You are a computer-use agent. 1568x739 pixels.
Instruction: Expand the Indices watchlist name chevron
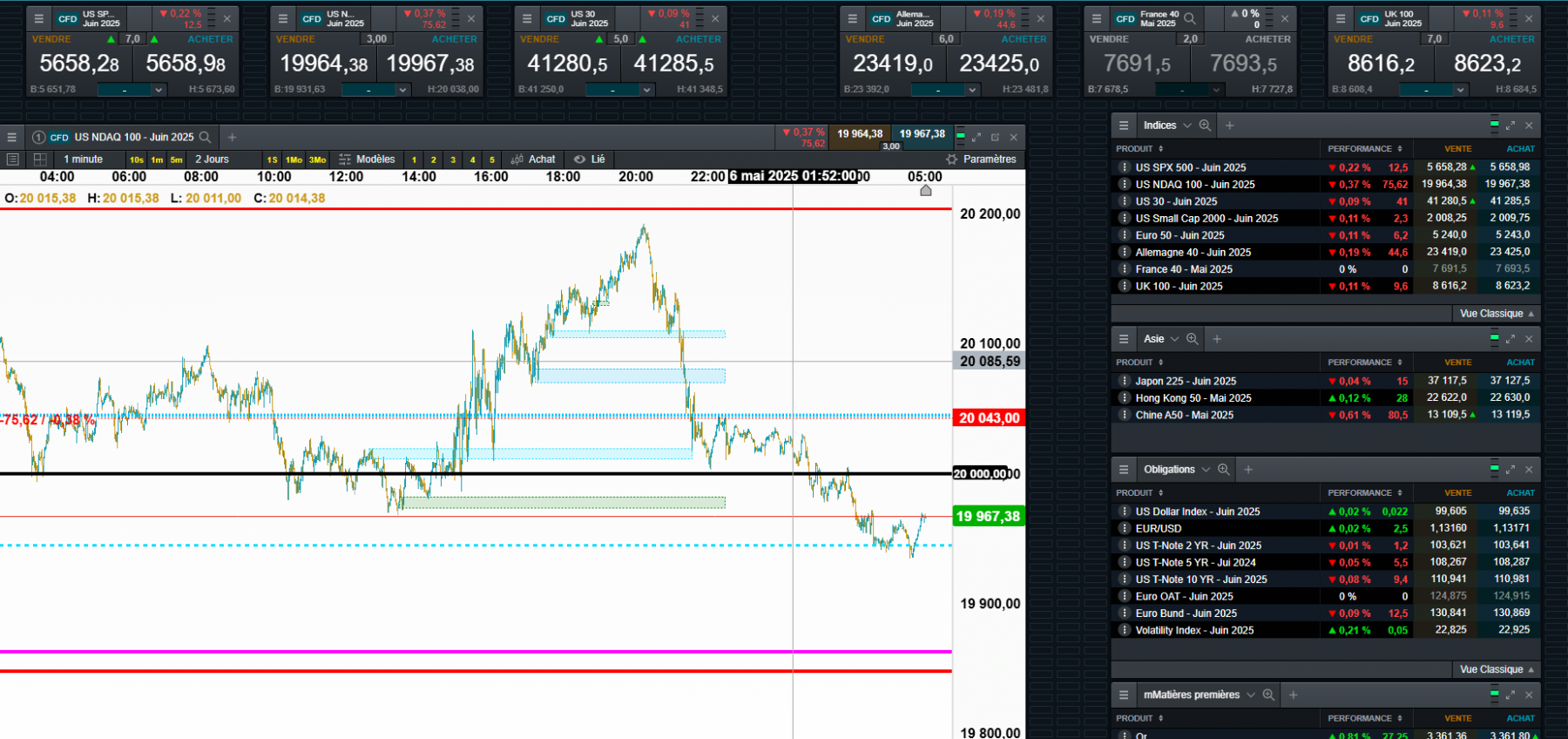coord(1186,125)
